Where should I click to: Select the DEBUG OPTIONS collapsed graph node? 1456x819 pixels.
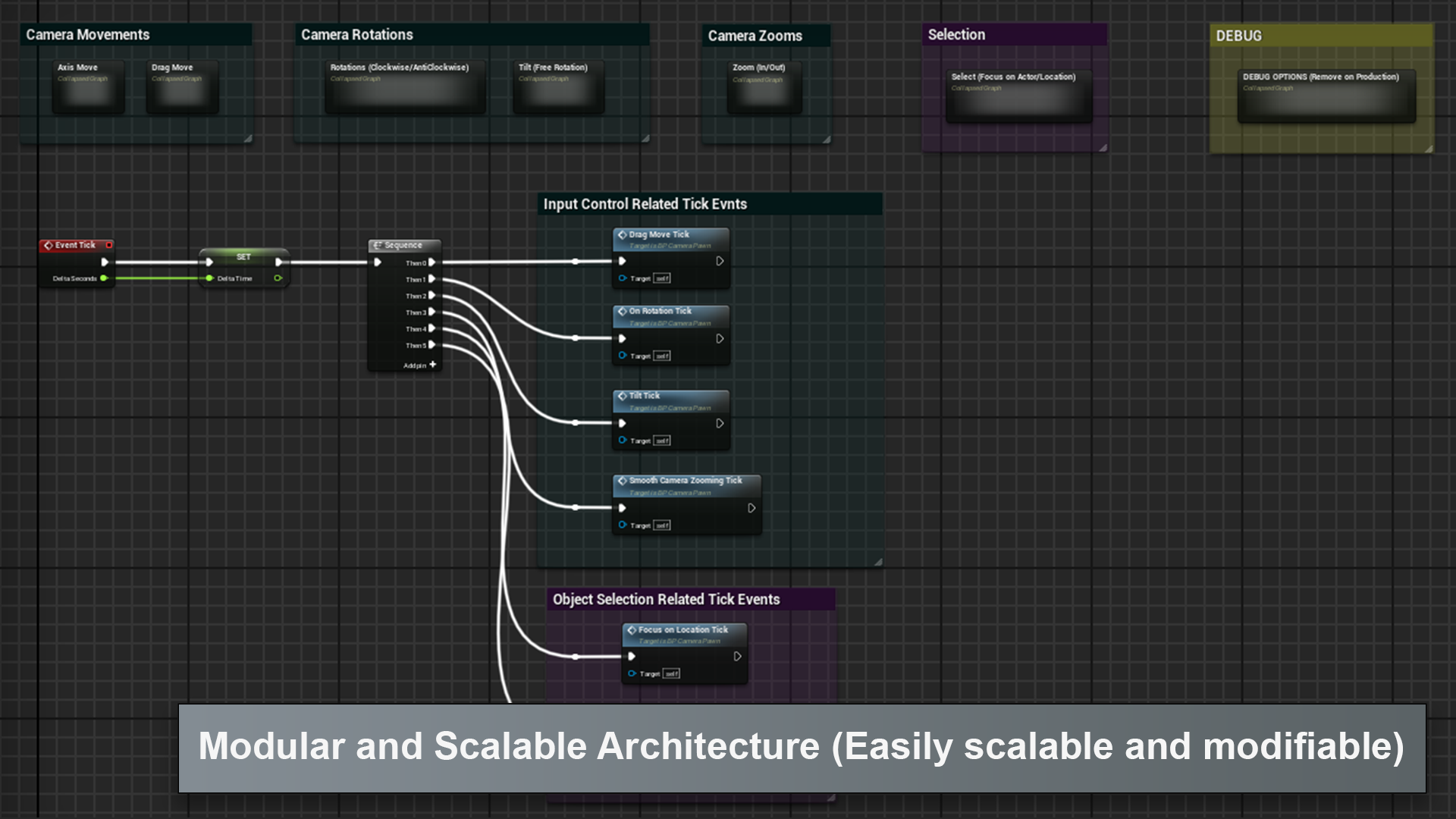pos(1326,96)
